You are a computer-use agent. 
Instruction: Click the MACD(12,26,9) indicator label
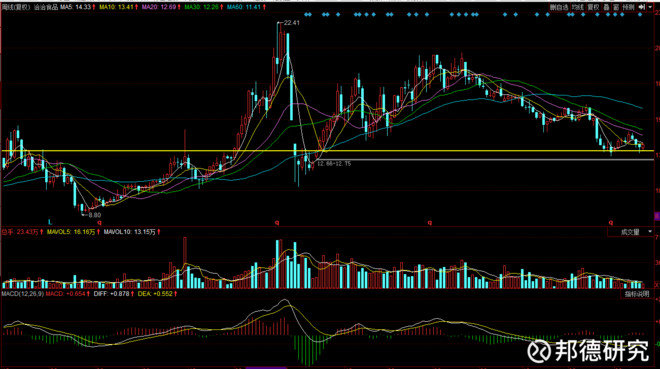click(x=22, y=294)
